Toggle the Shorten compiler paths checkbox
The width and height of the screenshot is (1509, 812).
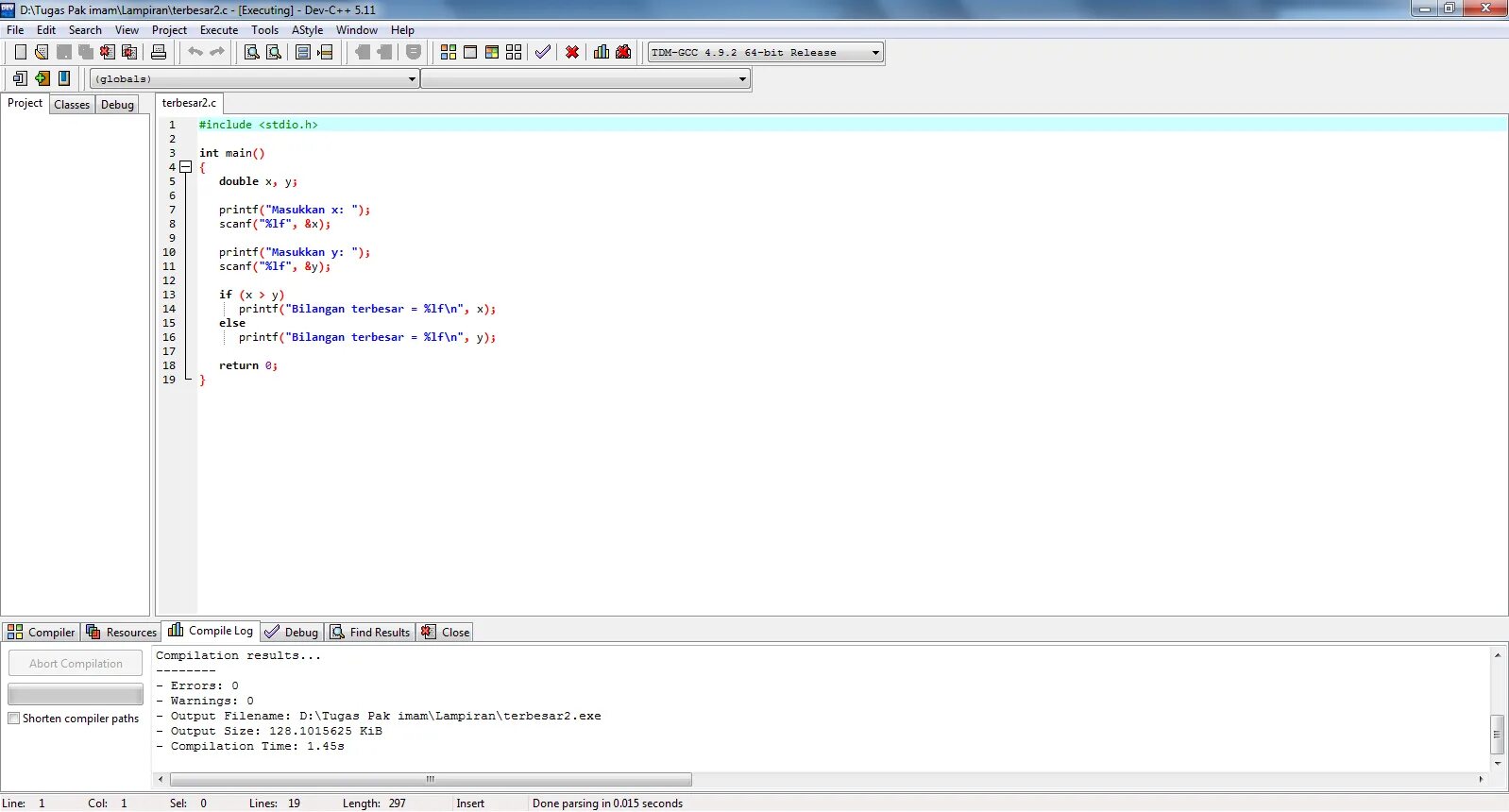click(x=14, y=719)
